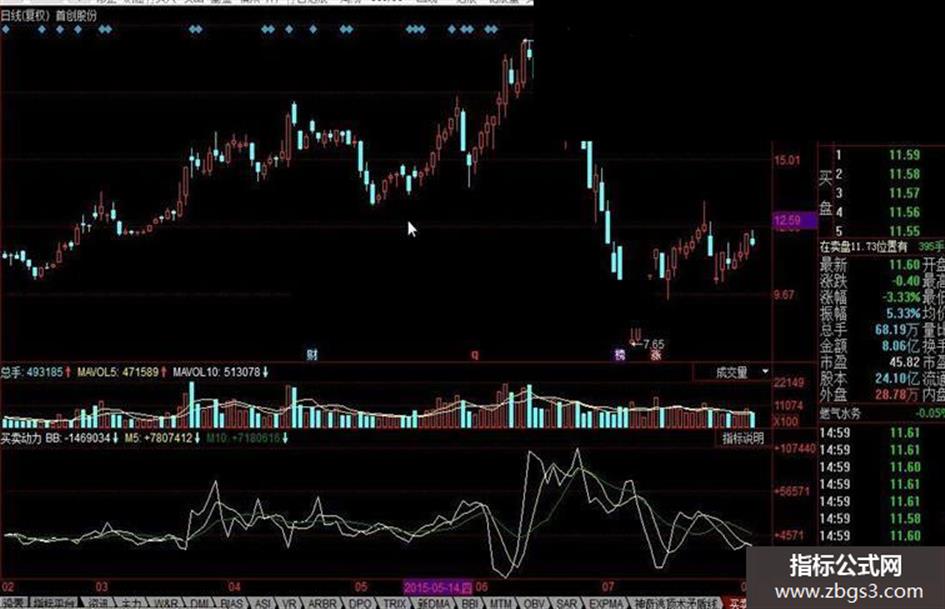Click the 燃气水务 sector label
The width and height of the screenshot is (945, 609).
click(840, 414)
